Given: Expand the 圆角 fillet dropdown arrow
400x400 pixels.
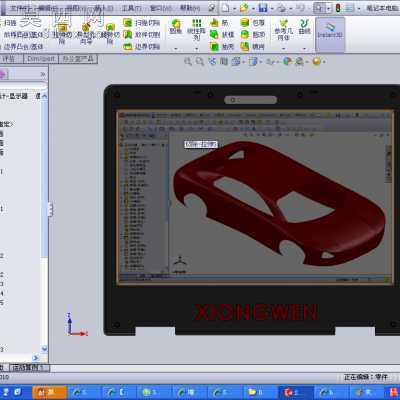Looking at the screenshot, I should point(176,49).
